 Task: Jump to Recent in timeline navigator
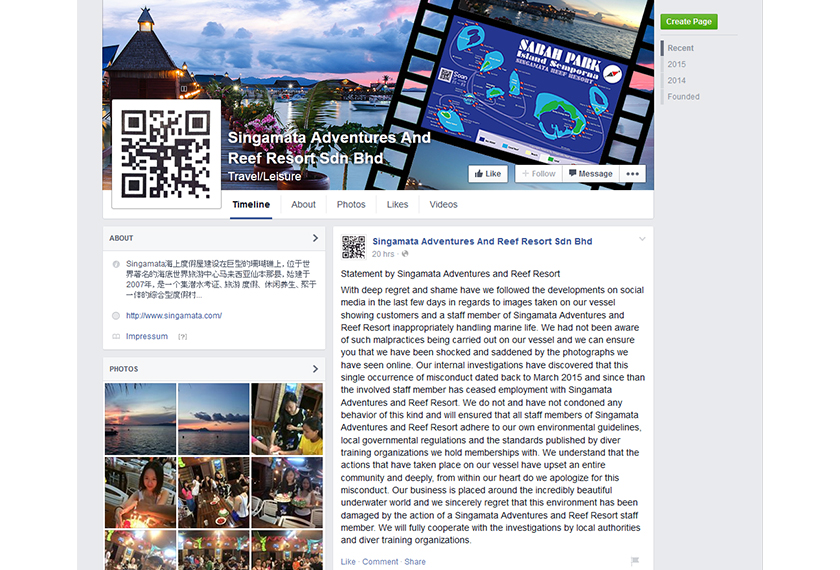[680, 48]
